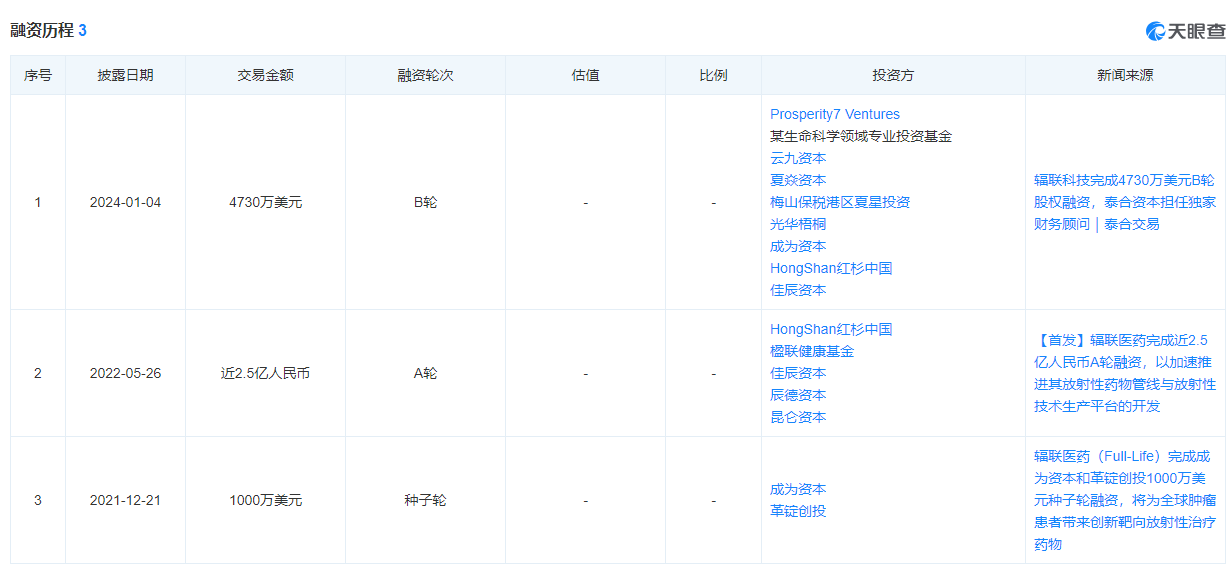Screen dimensions: 1231x575
Task: Open 佳辰资本 in the A轮 row
Action: (x=798, y=373)
